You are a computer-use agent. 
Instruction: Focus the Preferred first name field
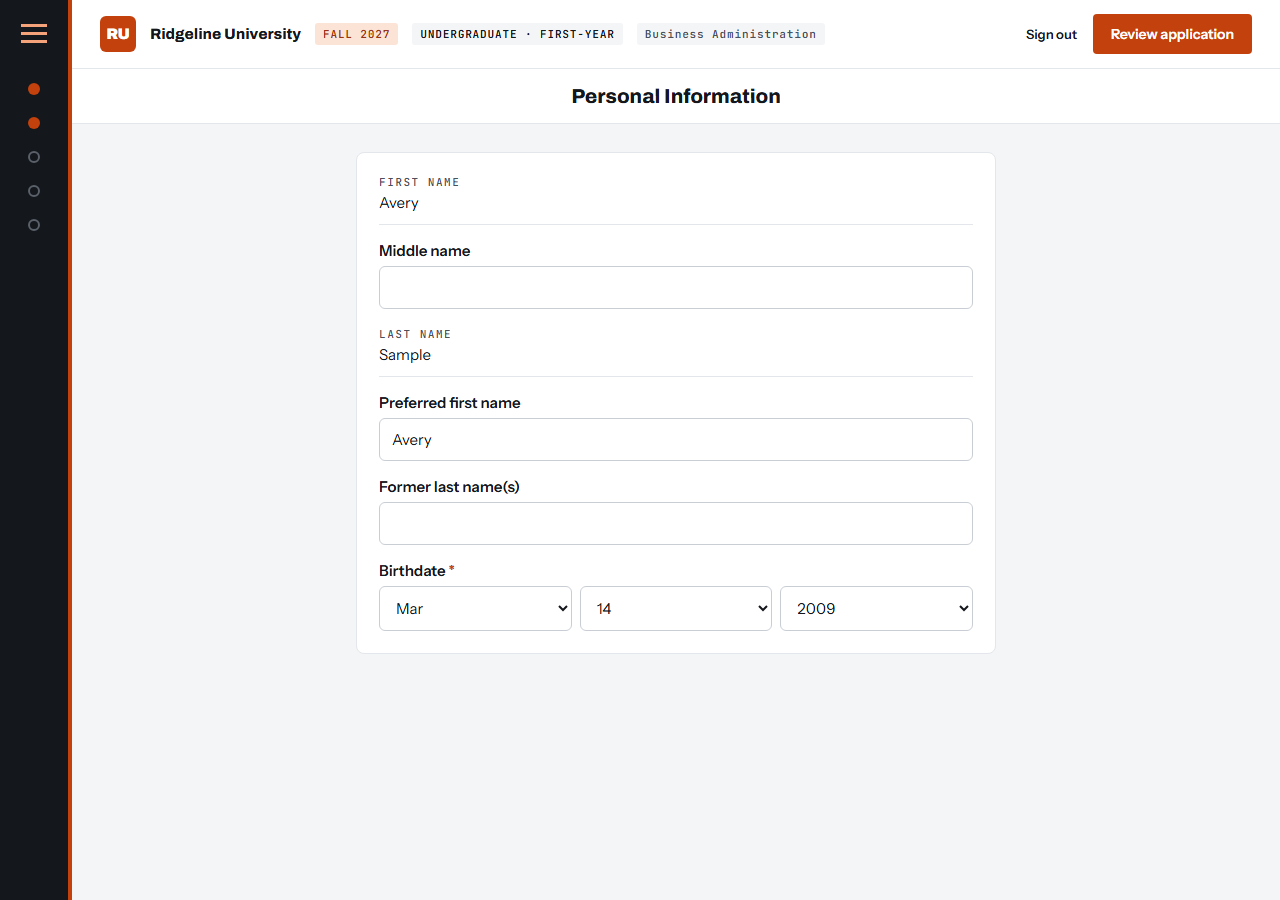676,439
